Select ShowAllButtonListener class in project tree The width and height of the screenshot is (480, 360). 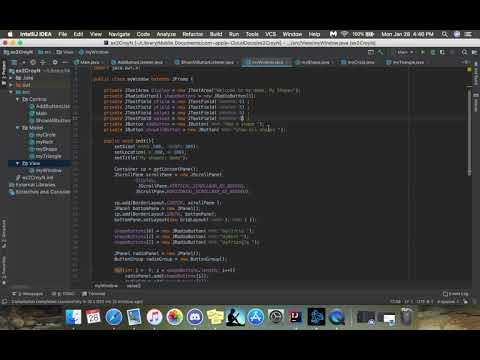(x=49, y=120)
